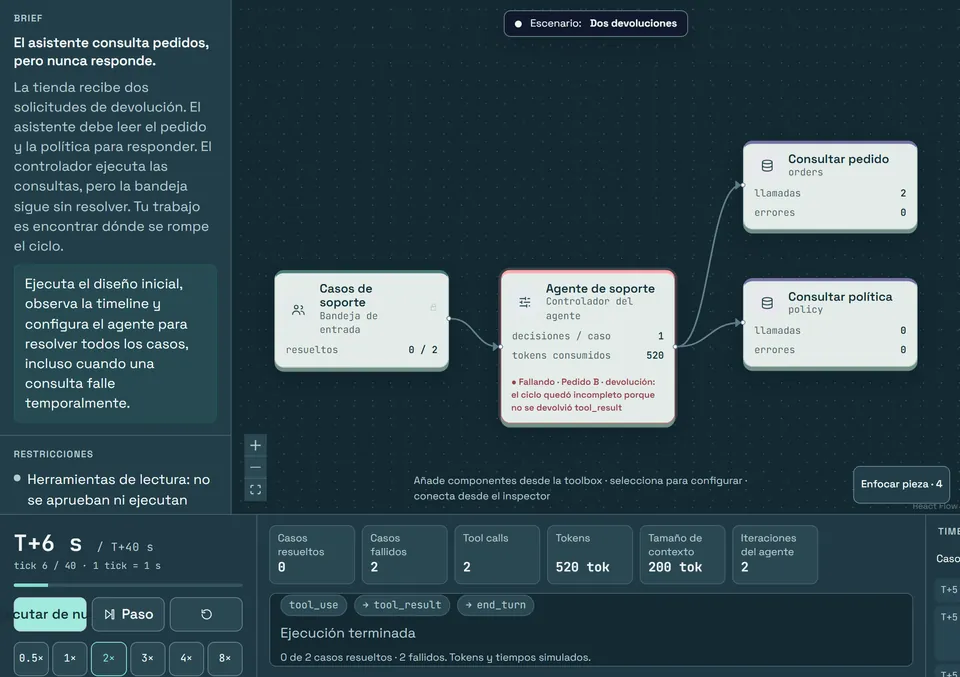Click the 'Herramientas de lectura' restriction item

[x=119, y=490]
